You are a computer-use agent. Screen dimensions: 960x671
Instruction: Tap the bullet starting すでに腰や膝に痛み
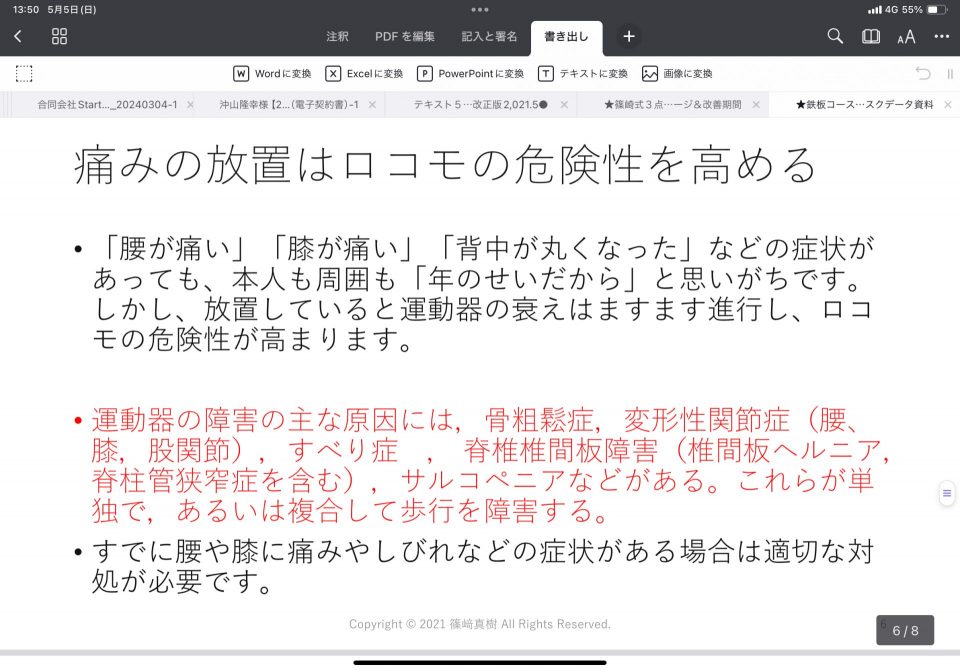482,566
